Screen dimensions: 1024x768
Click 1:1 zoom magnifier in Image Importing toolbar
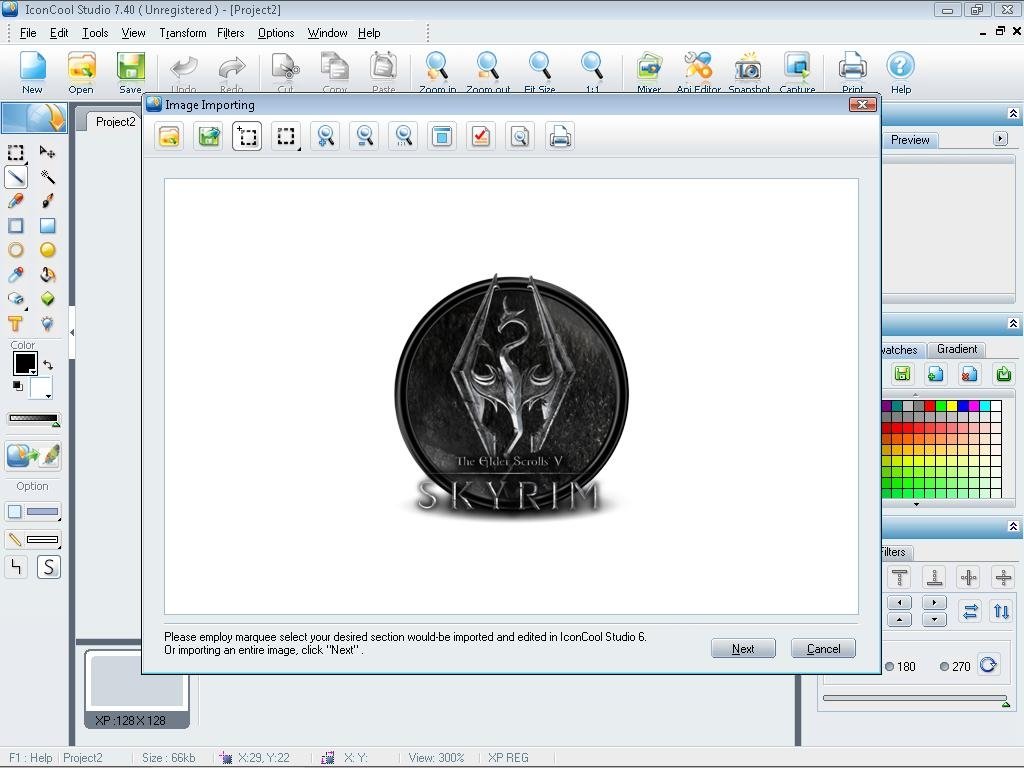click(x=404, y=136)
